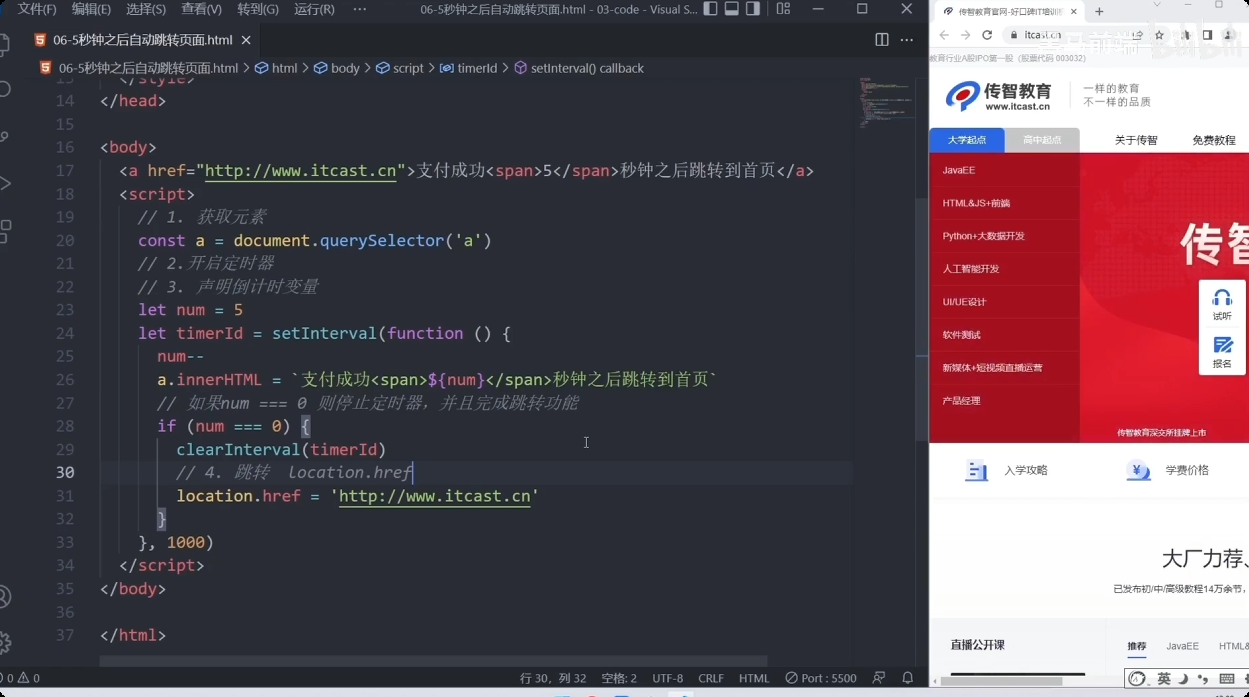This screenshot has height=697, width=1249.
Task: Click file name breadcrumb in editor
Action: pos(139,68)
